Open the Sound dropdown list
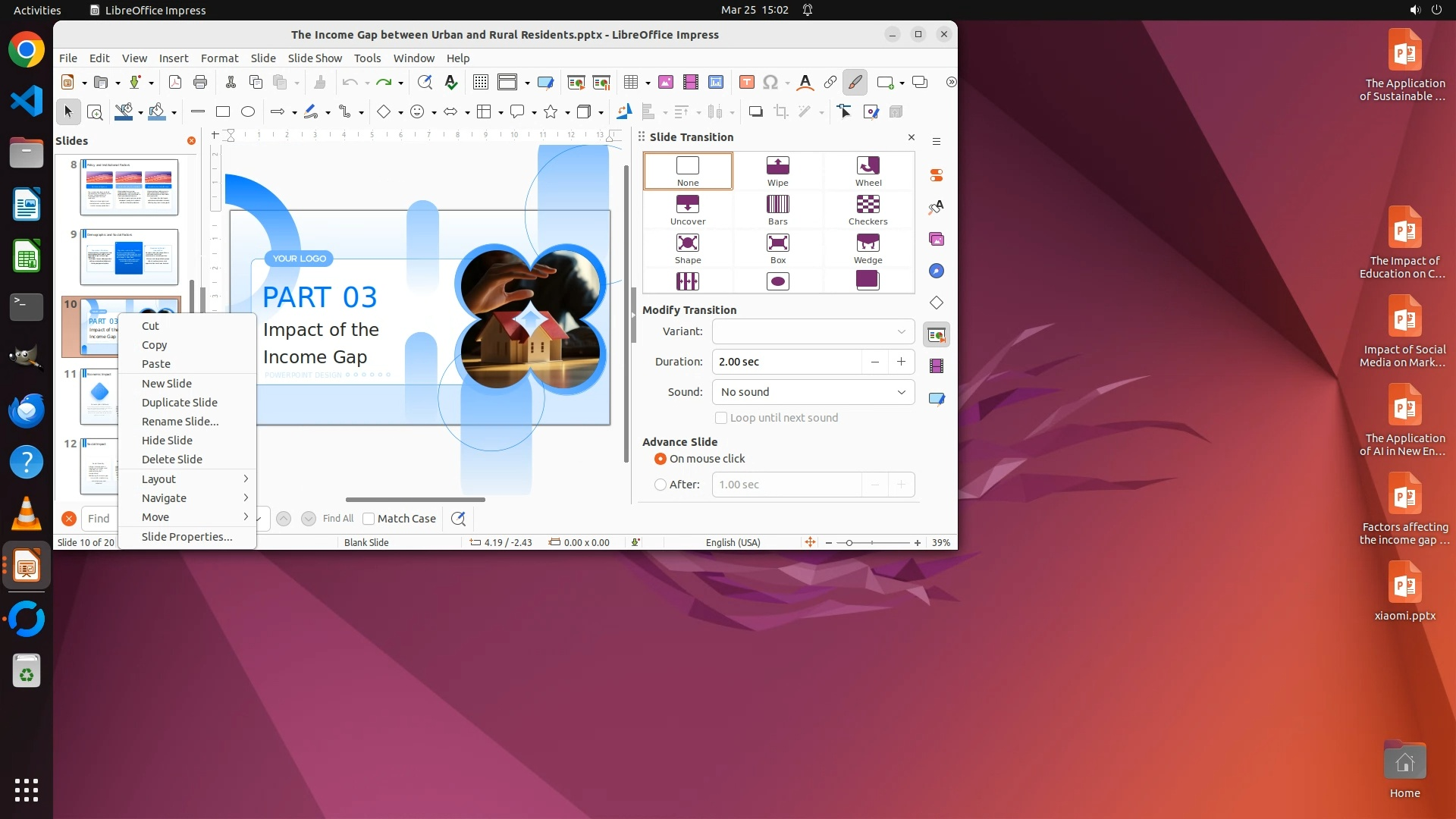The image size is (1456, 819). tap(813, 392)
